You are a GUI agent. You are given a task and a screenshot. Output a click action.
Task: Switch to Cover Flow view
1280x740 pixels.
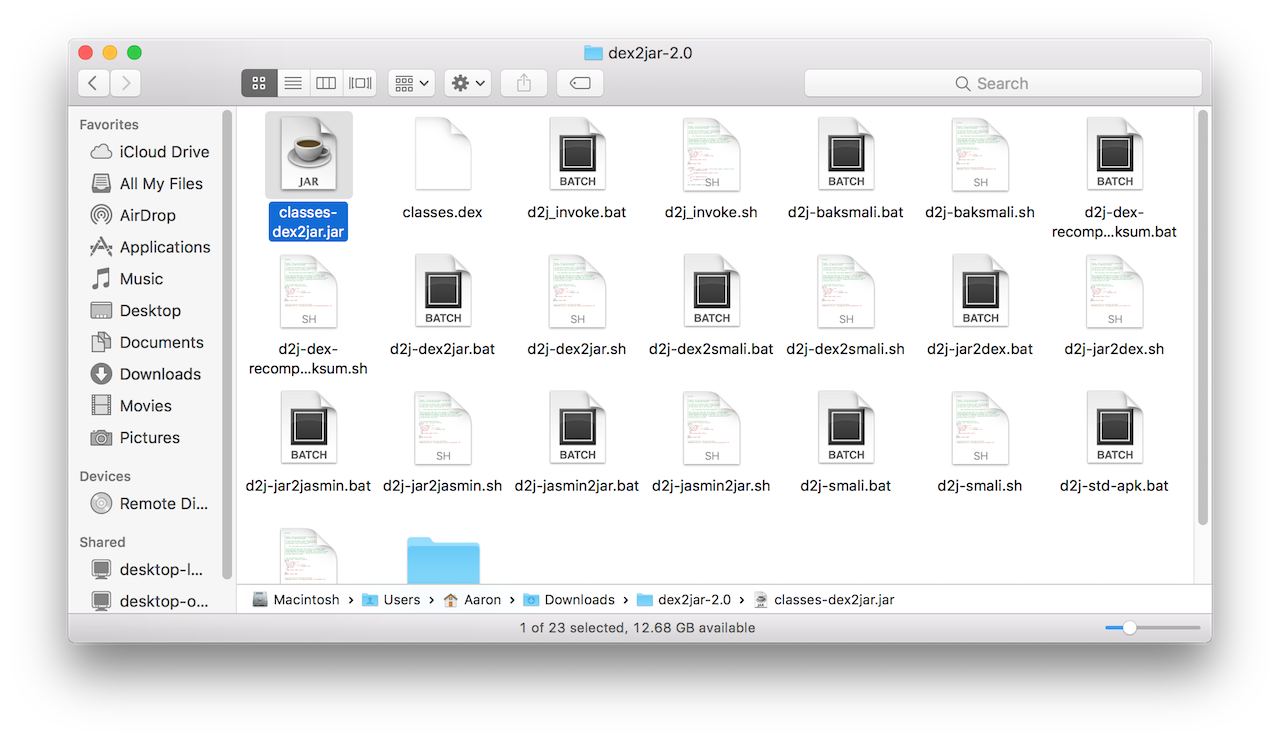point(359,83)
